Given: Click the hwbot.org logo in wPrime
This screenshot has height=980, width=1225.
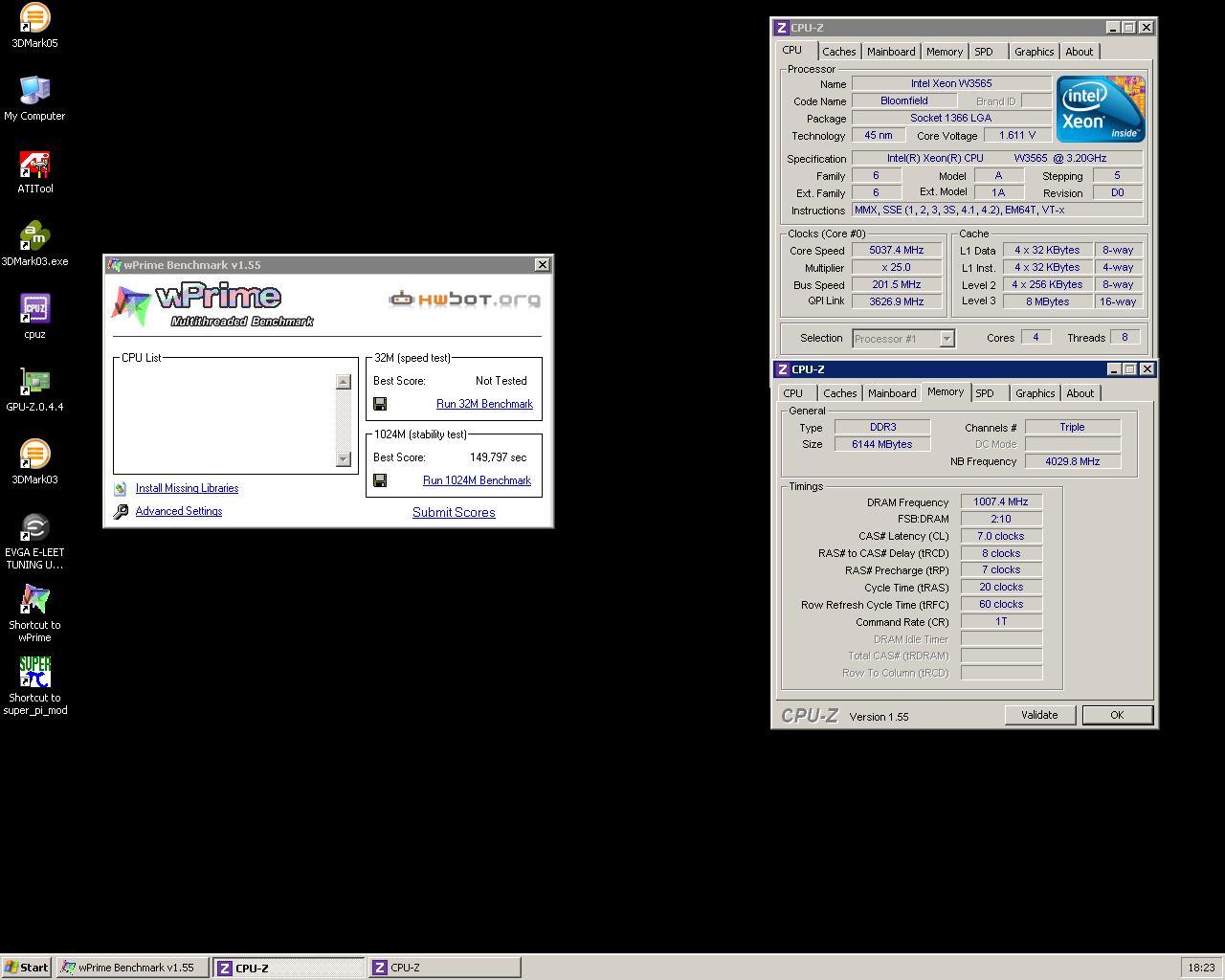Looking at the screenshot, I should (x=464, y=300).
